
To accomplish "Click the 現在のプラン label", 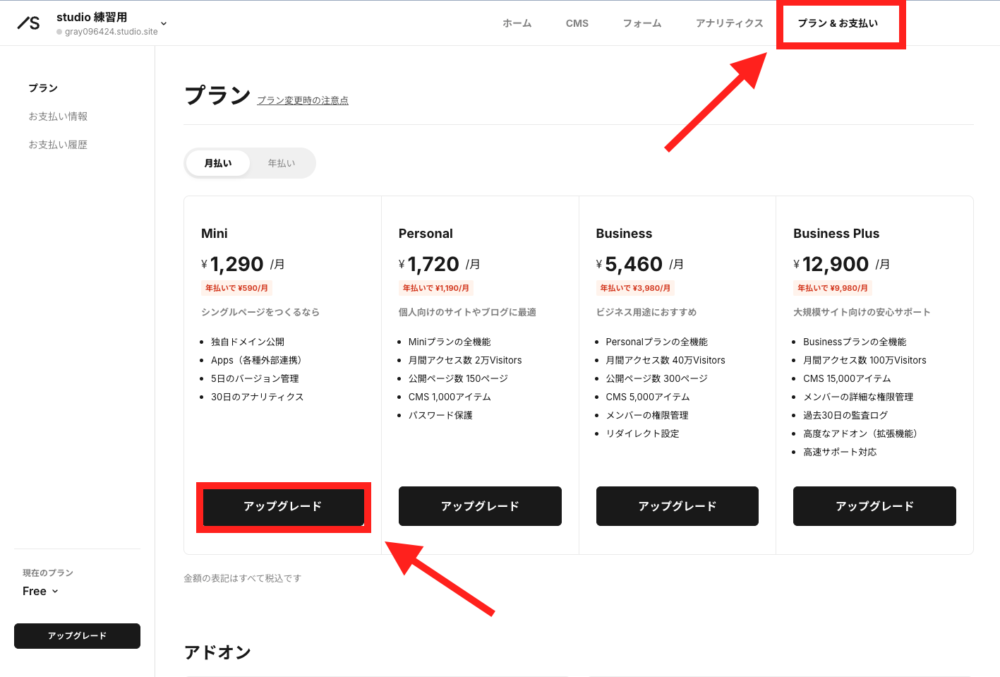I will pos(48,572).
